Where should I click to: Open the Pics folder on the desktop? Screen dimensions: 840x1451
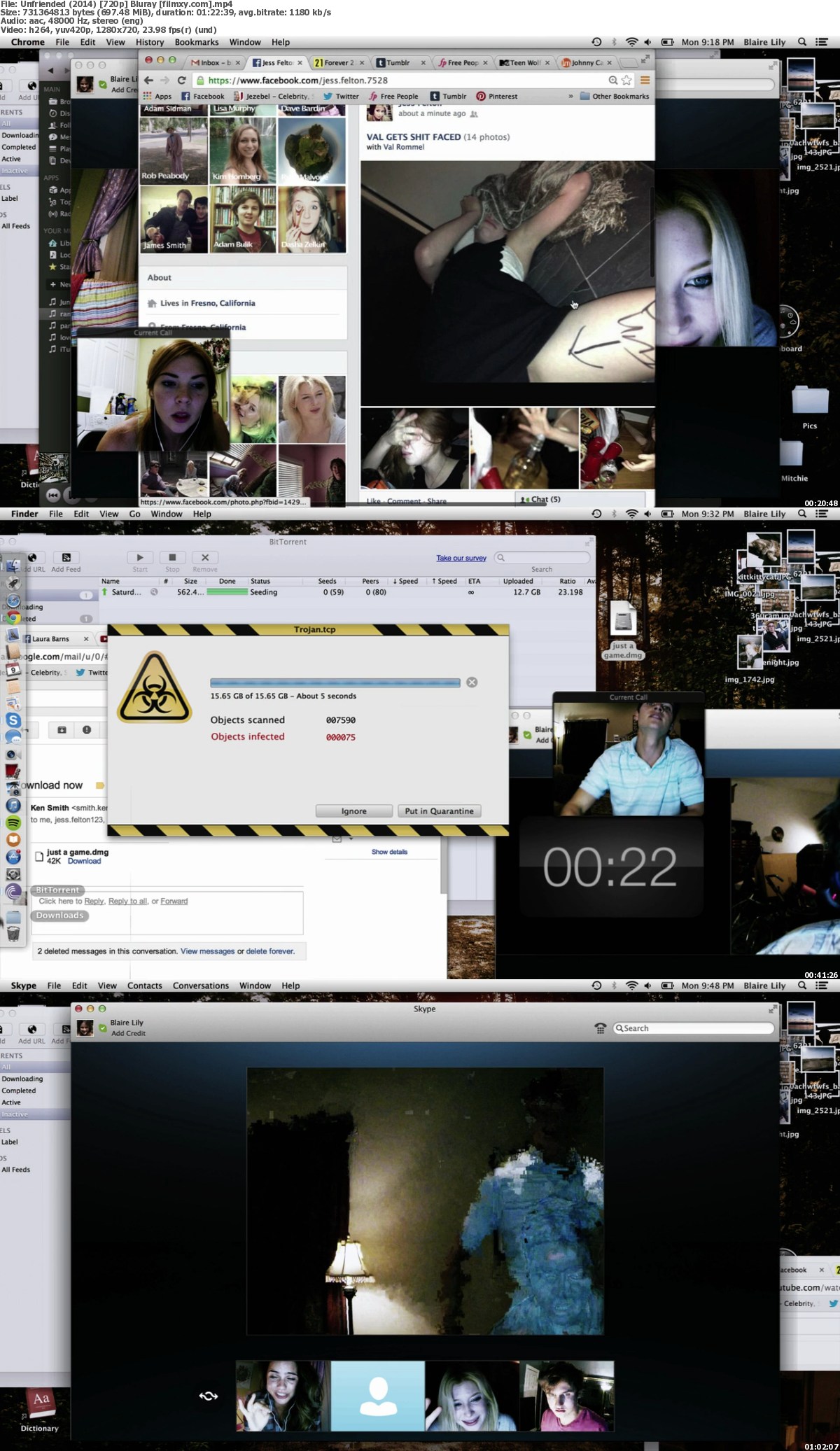[x=810, y=406]
